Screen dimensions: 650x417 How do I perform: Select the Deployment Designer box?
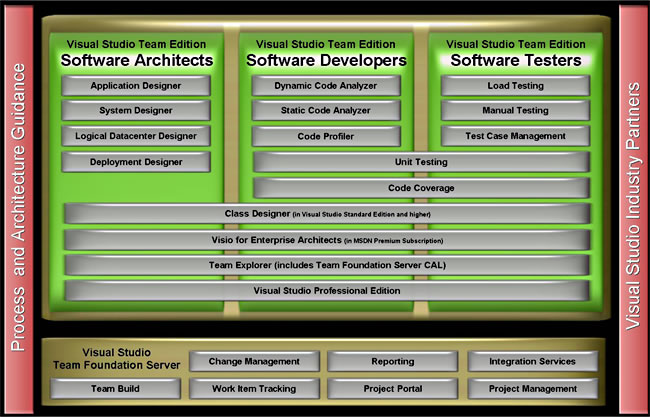point(136,162)
